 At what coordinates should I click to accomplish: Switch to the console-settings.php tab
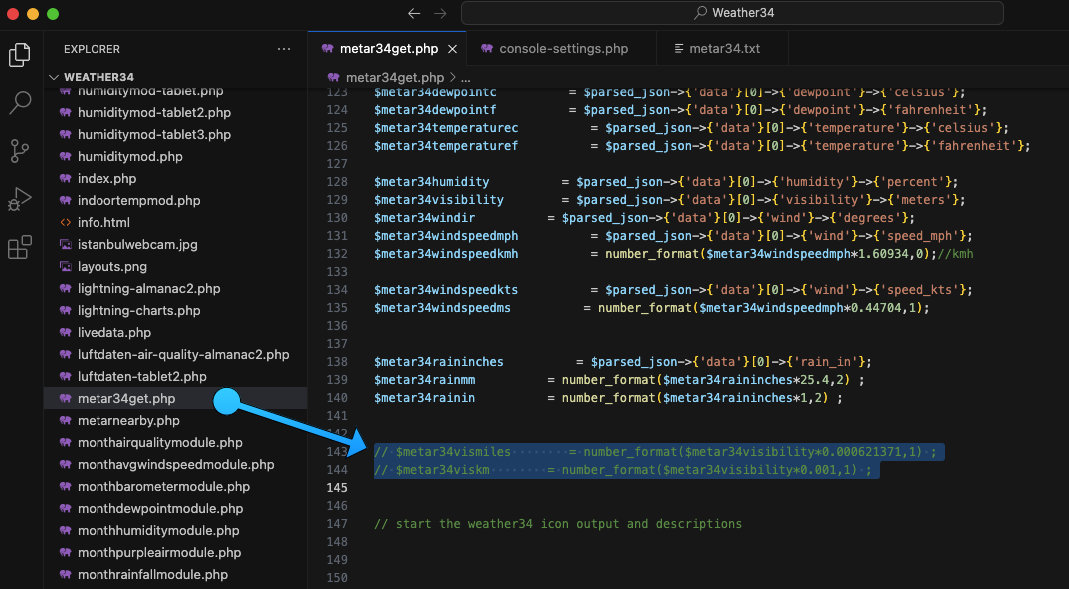(x=563, y=48)
